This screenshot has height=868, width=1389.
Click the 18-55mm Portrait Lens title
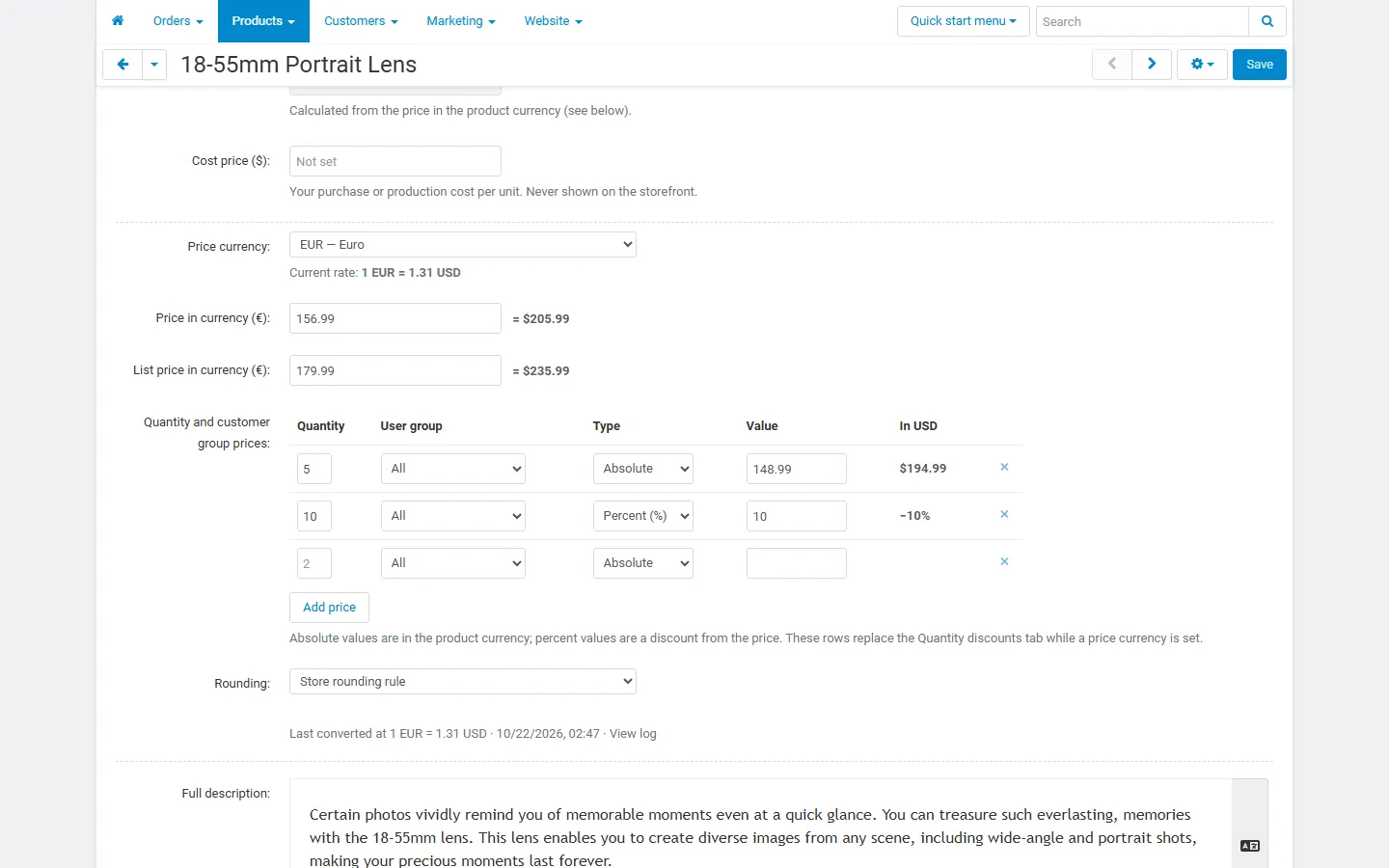click(x=298, y=65)
